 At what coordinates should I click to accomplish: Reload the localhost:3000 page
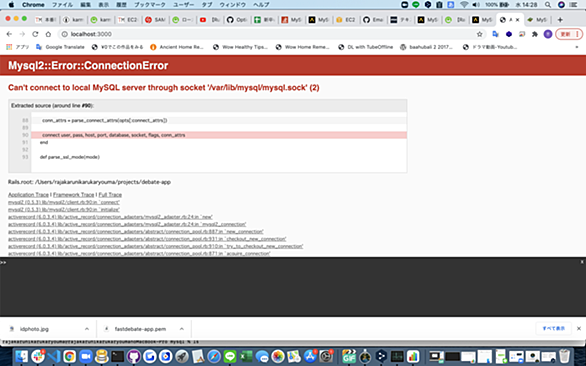tap(35, 34)
